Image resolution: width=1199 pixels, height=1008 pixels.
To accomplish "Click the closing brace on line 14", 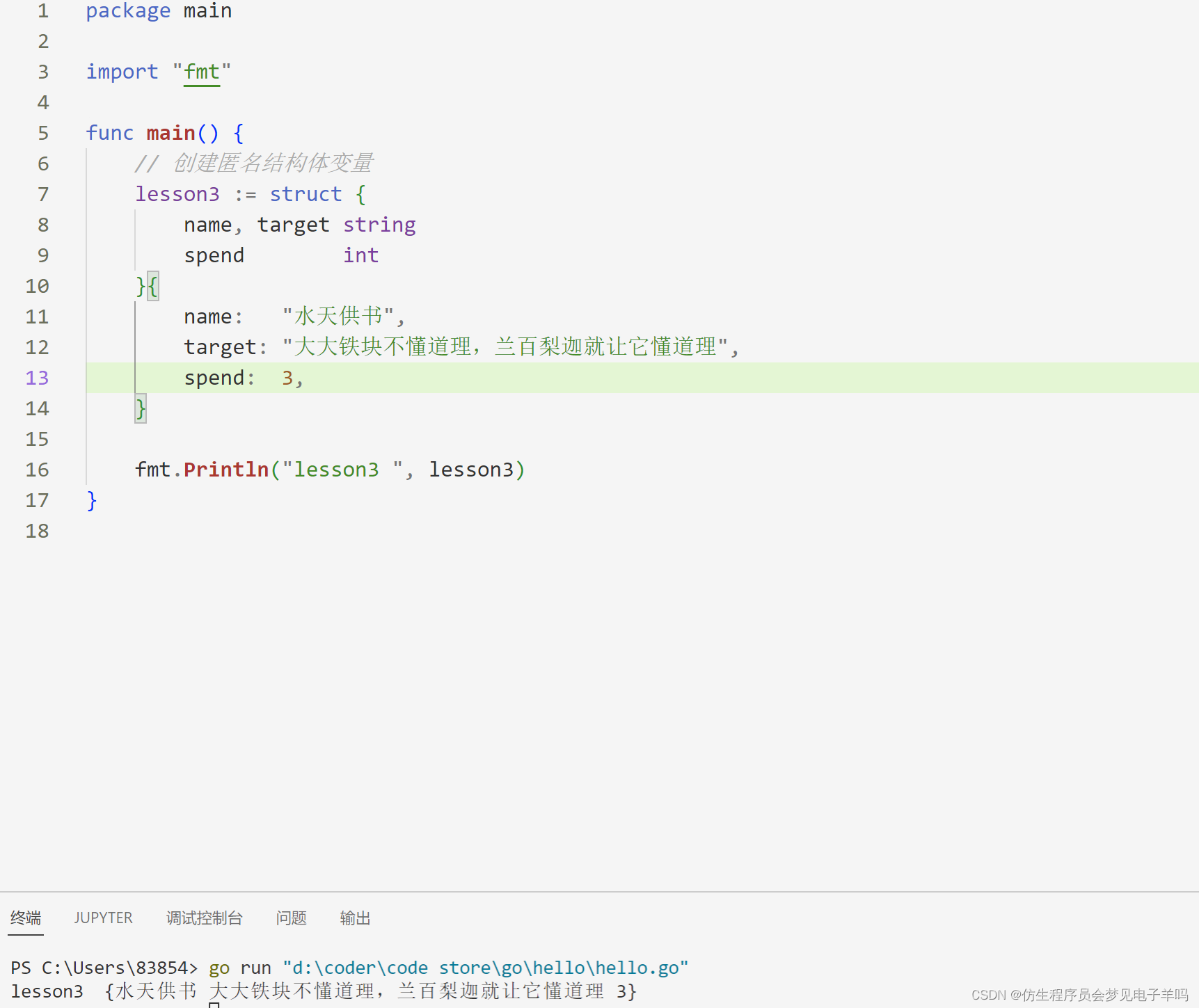I will coord(141,408).
